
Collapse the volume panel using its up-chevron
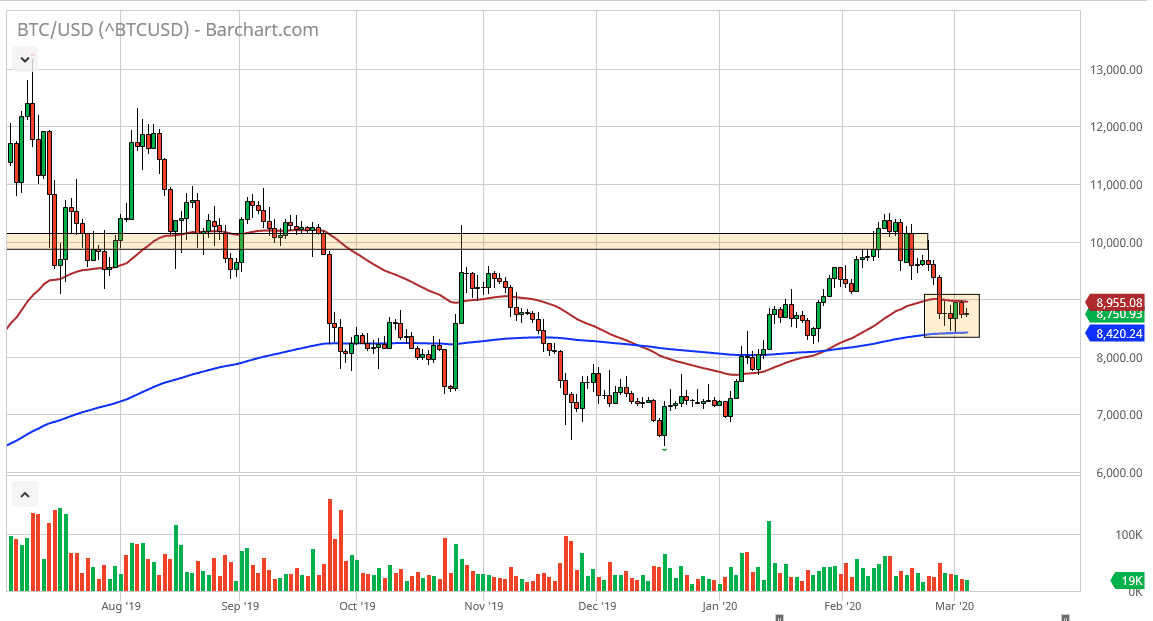pos(23,493)
